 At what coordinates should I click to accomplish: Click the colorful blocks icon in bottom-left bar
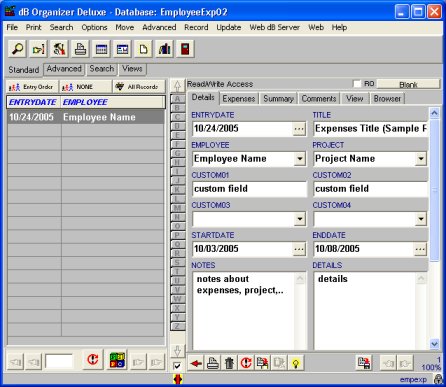[118, 360]
